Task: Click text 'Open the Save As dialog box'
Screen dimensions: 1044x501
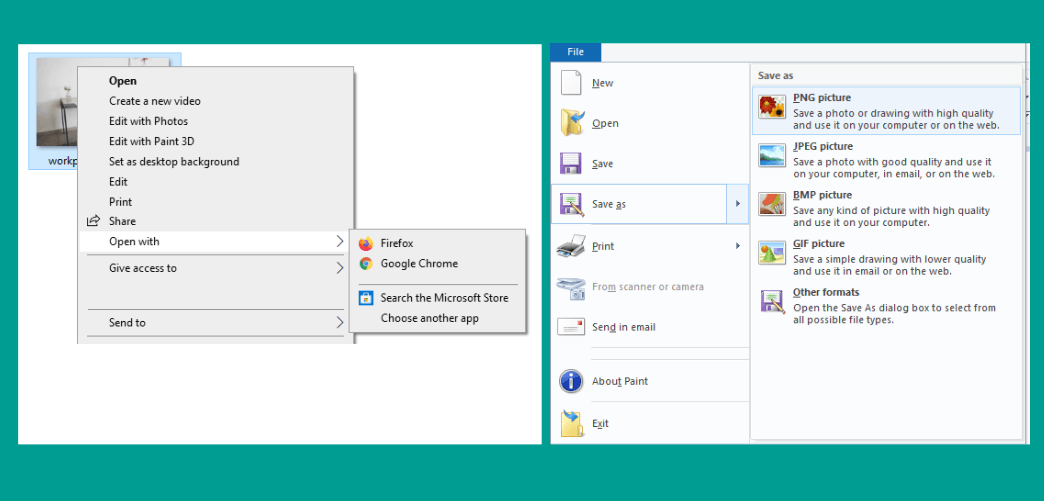Action: 860,308
